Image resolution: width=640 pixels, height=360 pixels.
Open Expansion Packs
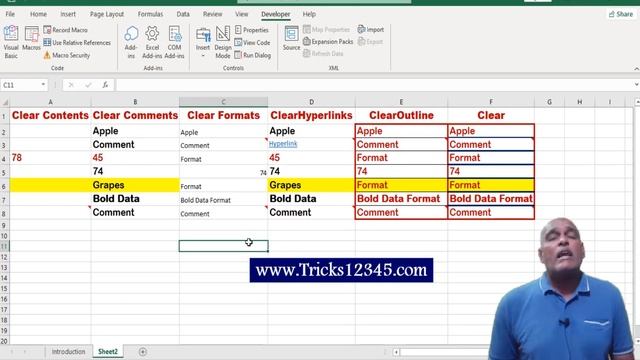[328, 41]
